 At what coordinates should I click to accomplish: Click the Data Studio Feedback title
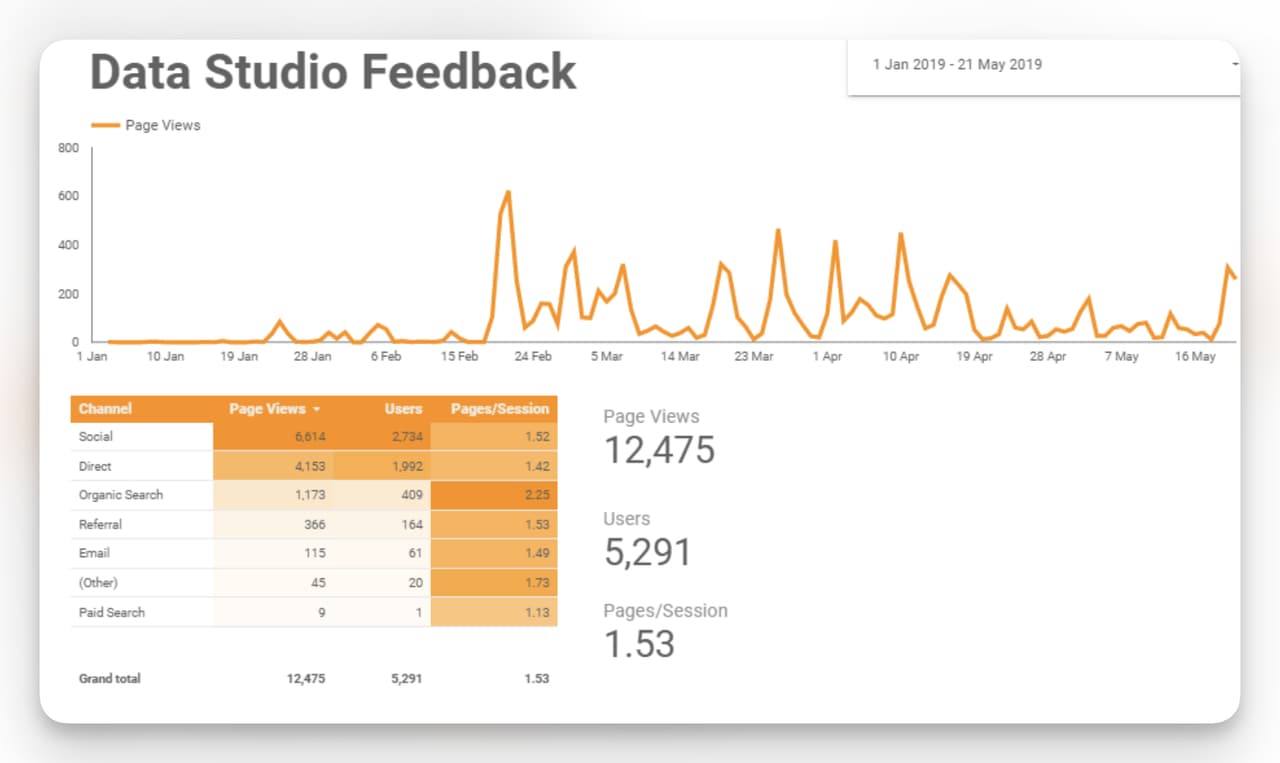click(x=333, y=72)
